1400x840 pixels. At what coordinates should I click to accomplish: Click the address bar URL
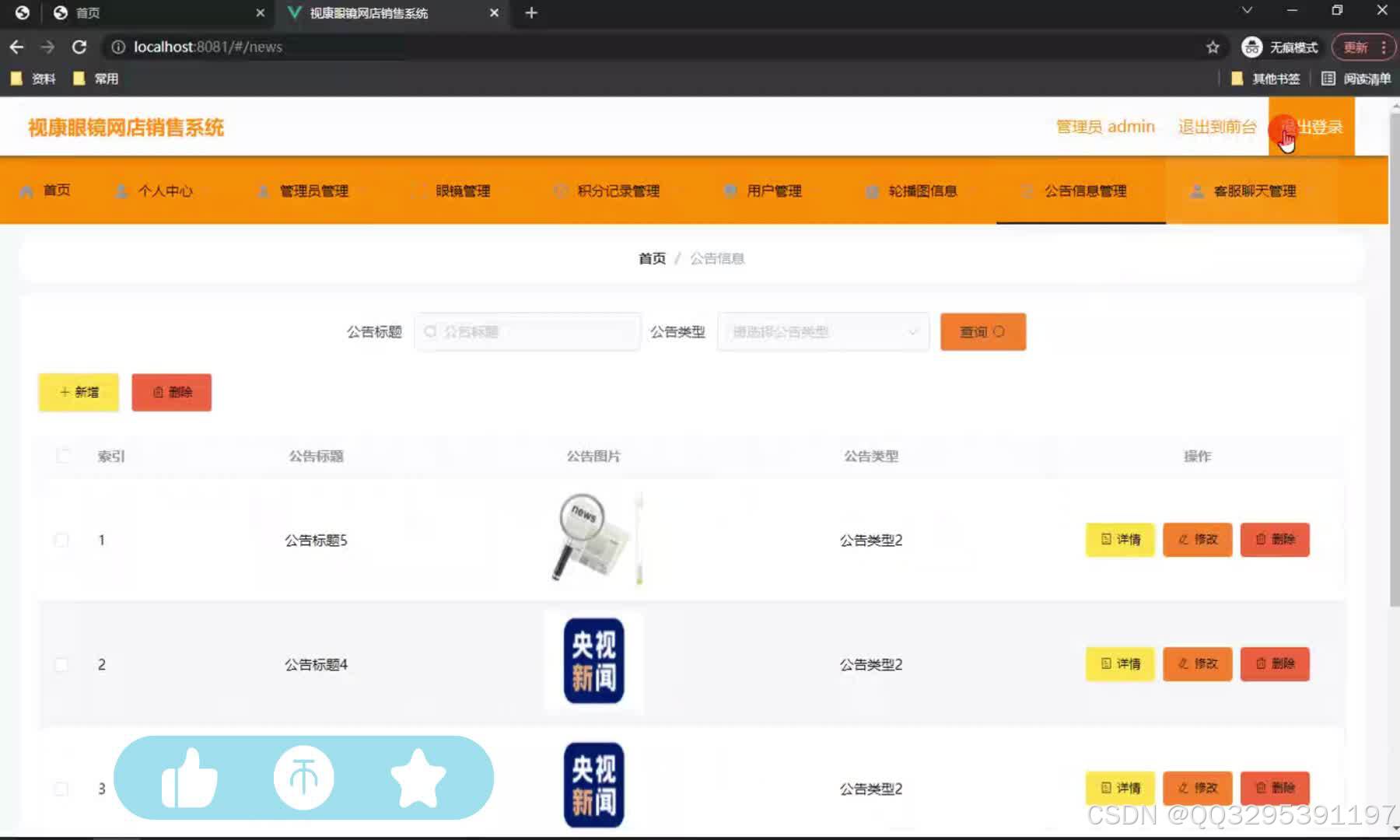[208, 47]
